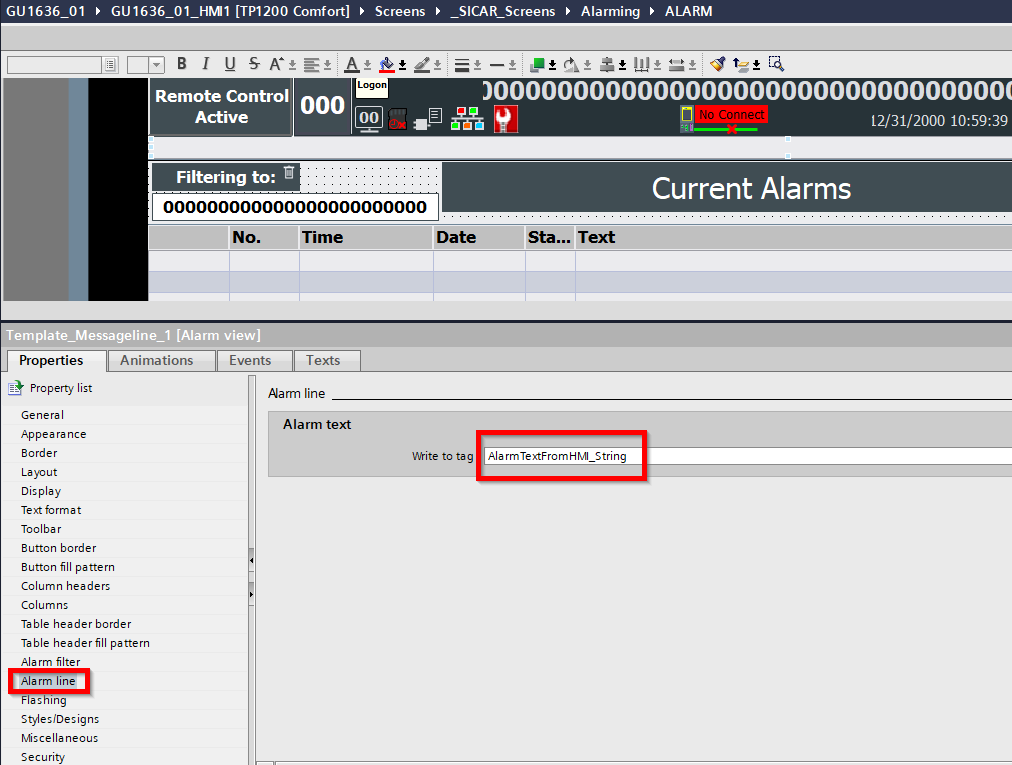Select Alarm line in property list
Image resolution: width=1012 pixels, height=765 pixels.
pyautogui.click(x=48, y=681)
